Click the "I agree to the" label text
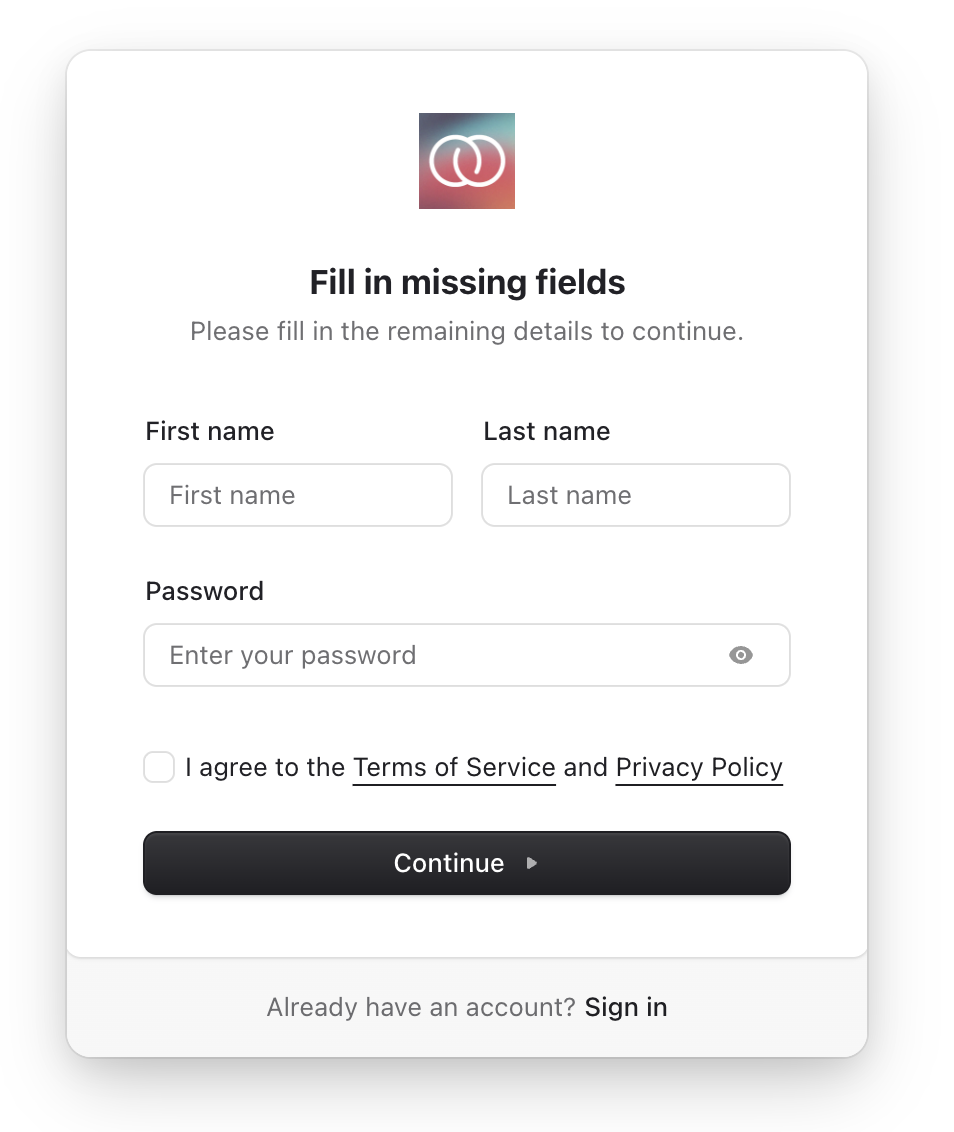The image size is (954, 1132). tap(265, 768)
